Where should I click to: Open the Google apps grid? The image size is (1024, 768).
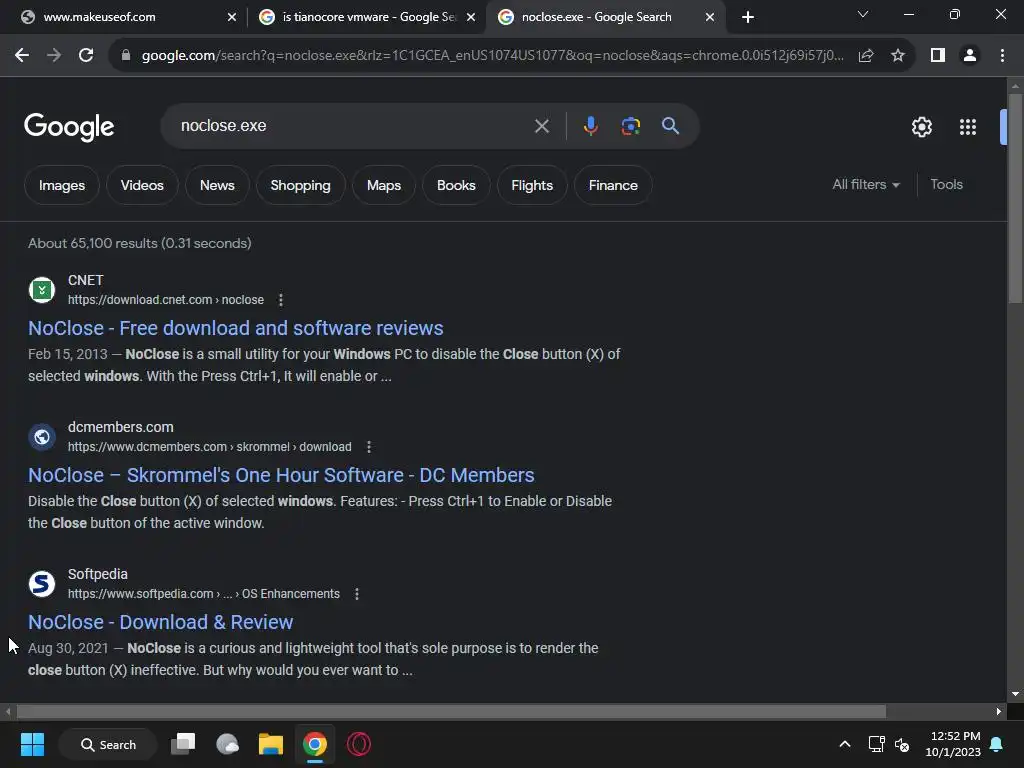pos(968,127)
